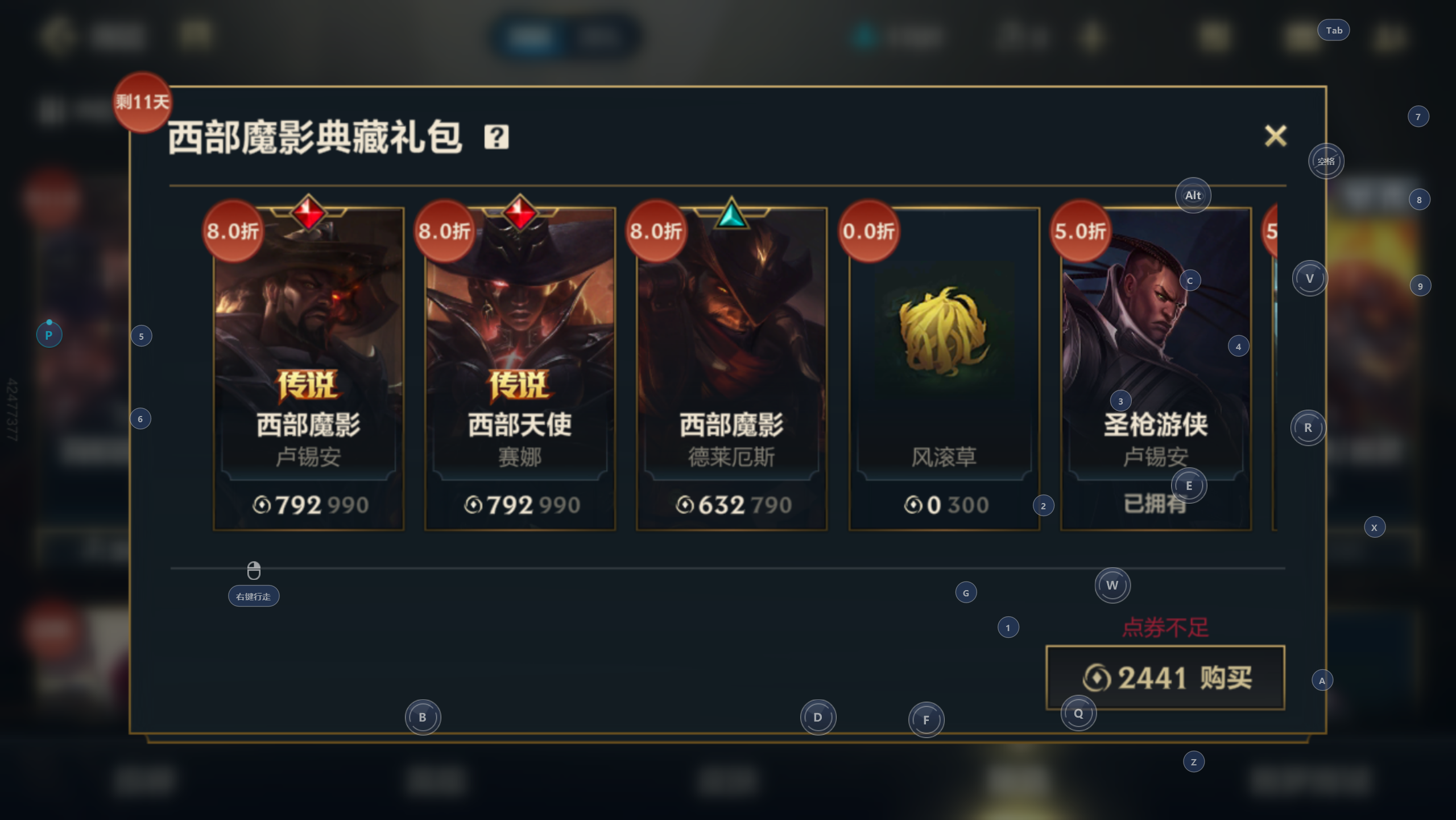
Task: Click the 2441 购买 button
Action: click(1165, 678)
